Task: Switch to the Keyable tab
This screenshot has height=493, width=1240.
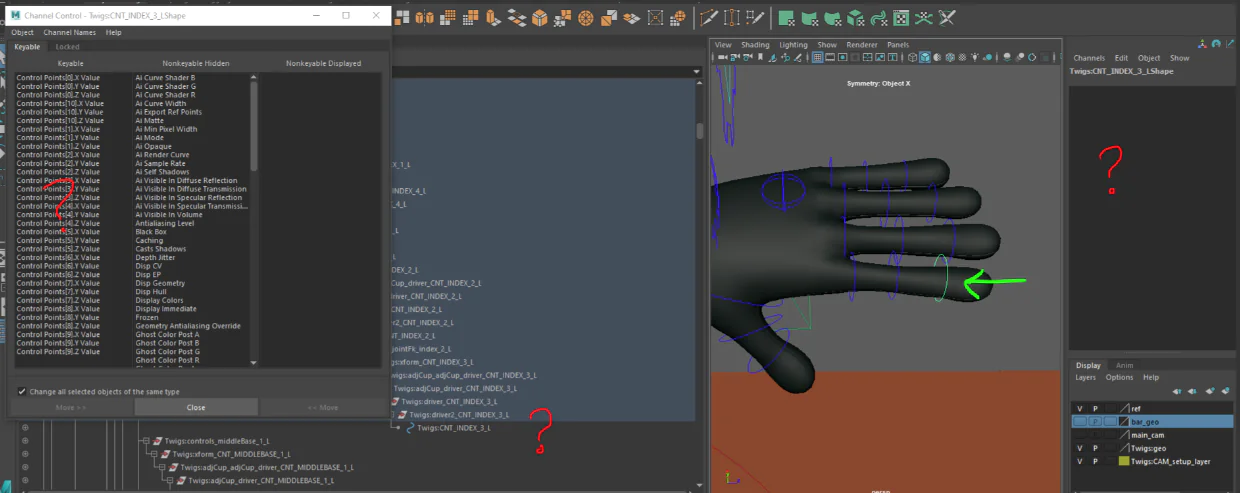Action: pos(27,47)
